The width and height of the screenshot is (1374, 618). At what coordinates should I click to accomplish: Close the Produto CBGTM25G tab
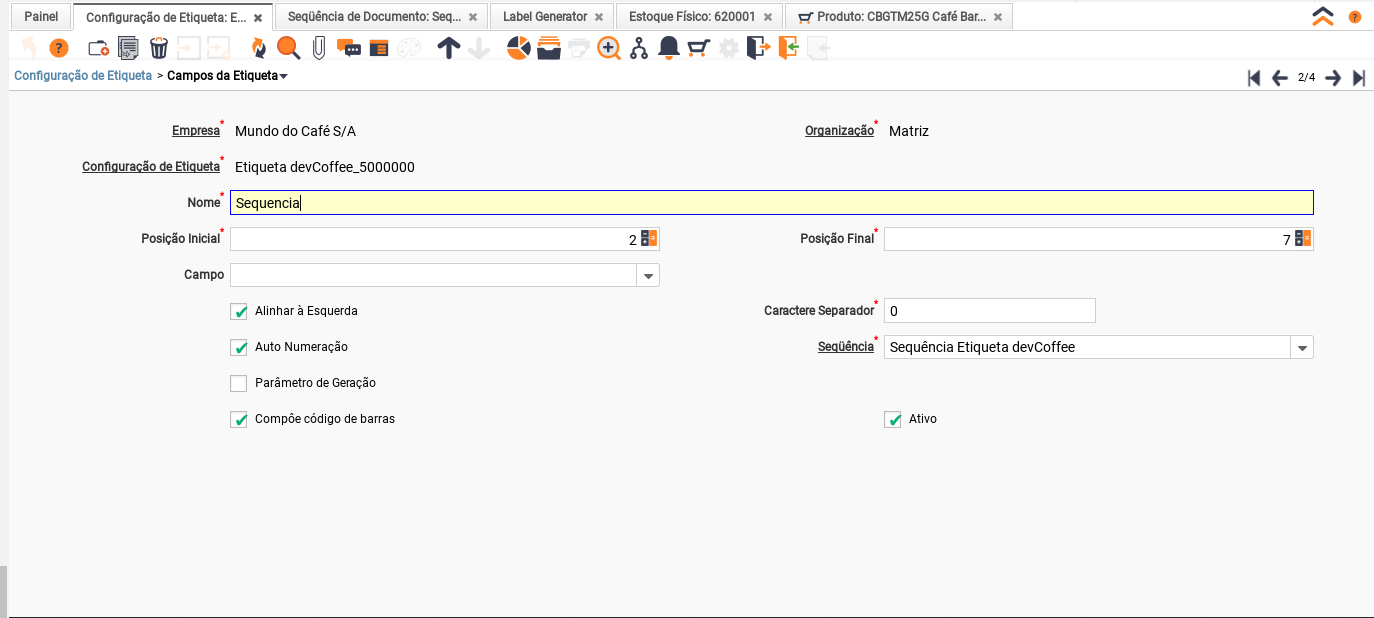click(x=997, y=17)
